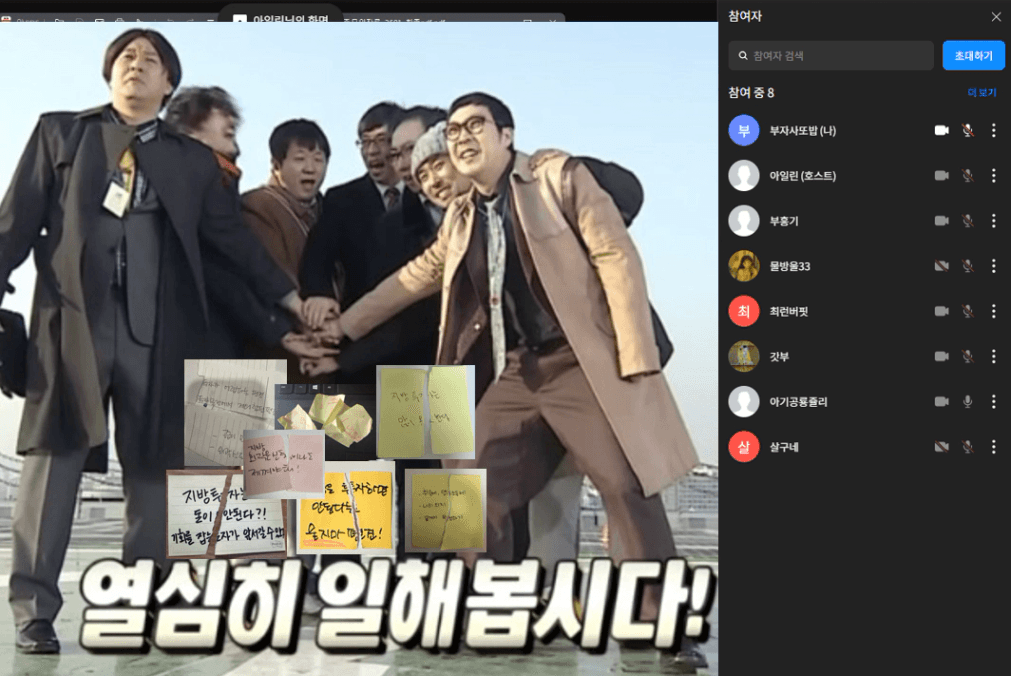This screenshot has width=1011, height=676.
Task: Toggle the muted mic of 아일린 (호스트)
Action: [968, 175]
